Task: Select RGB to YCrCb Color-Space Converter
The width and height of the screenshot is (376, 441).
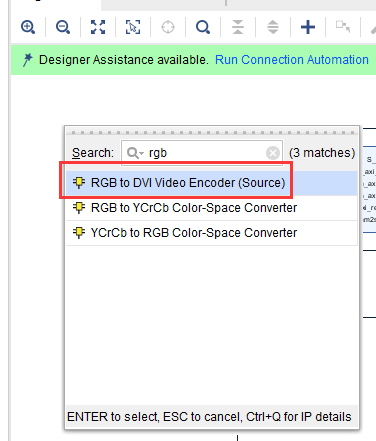Action: pos(211,208)
